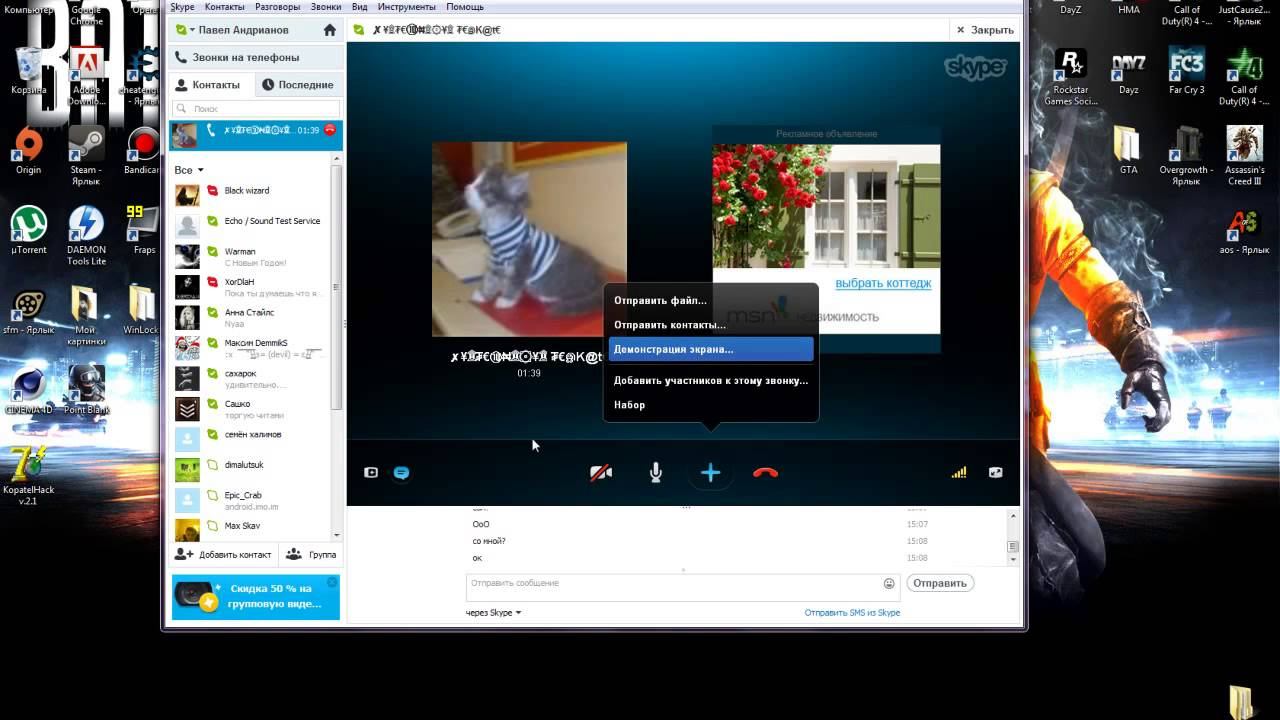This screenshot has height=720, width=1280.
Task: Open the 'через Skype' sending method dropdown
Action: [x=493, y=613]
